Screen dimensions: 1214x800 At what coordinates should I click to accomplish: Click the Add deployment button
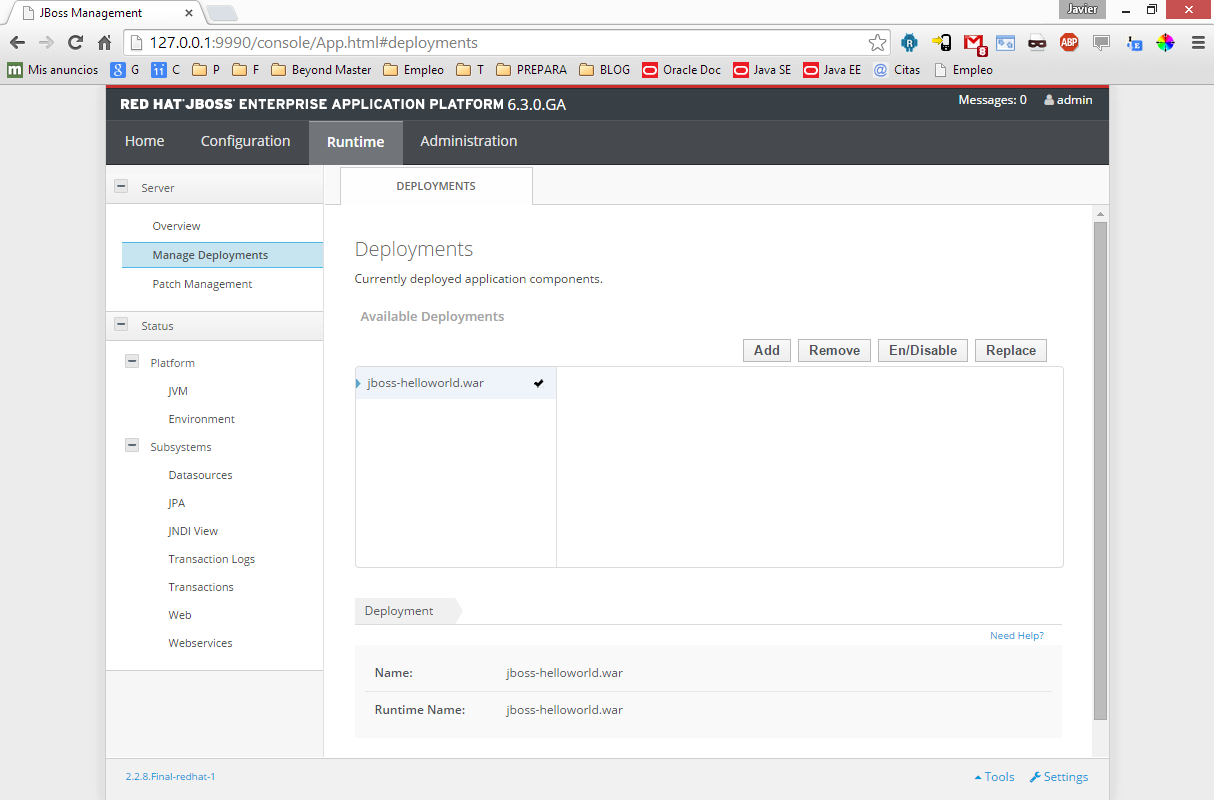(x=767, y=350)
